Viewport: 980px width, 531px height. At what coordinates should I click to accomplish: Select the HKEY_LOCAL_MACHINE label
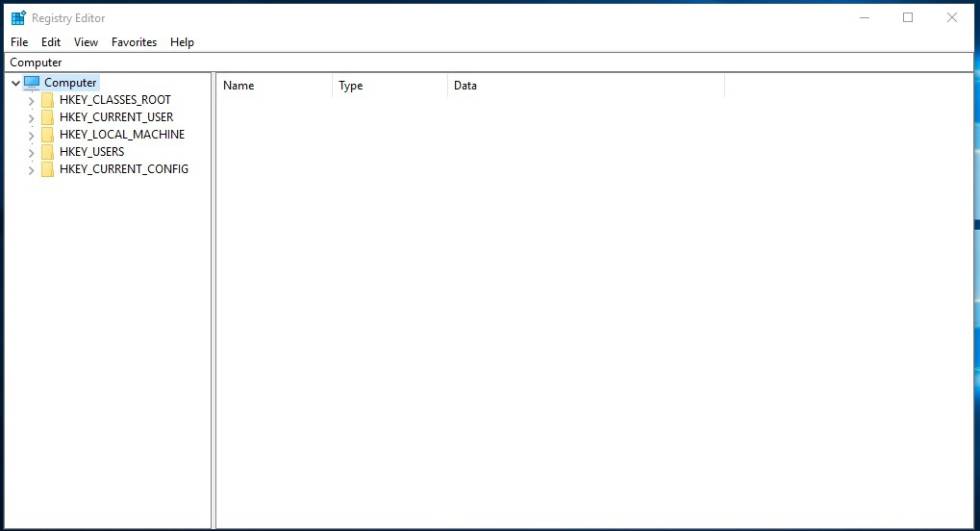[x=122, y=134]
